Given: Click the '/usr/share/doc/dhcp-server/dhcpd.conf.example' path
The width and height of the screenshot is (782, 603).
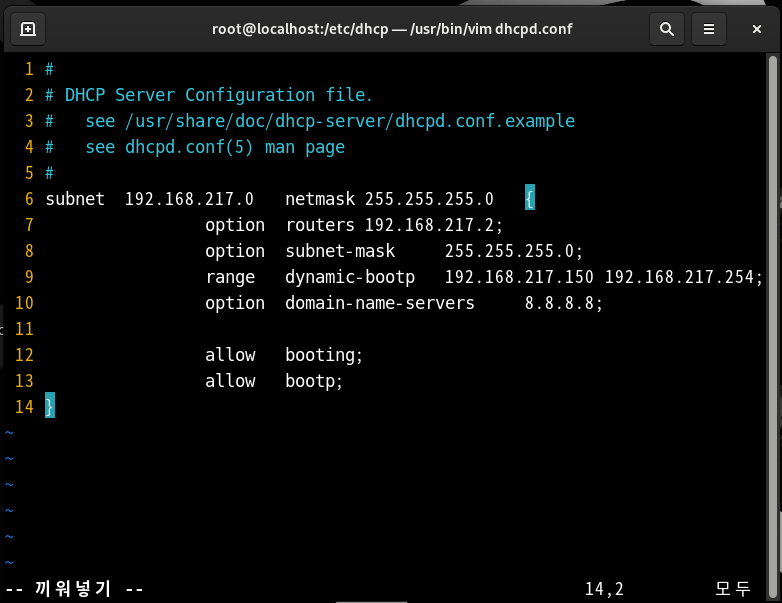Looking at the screenshot, I should coord(350,121).
